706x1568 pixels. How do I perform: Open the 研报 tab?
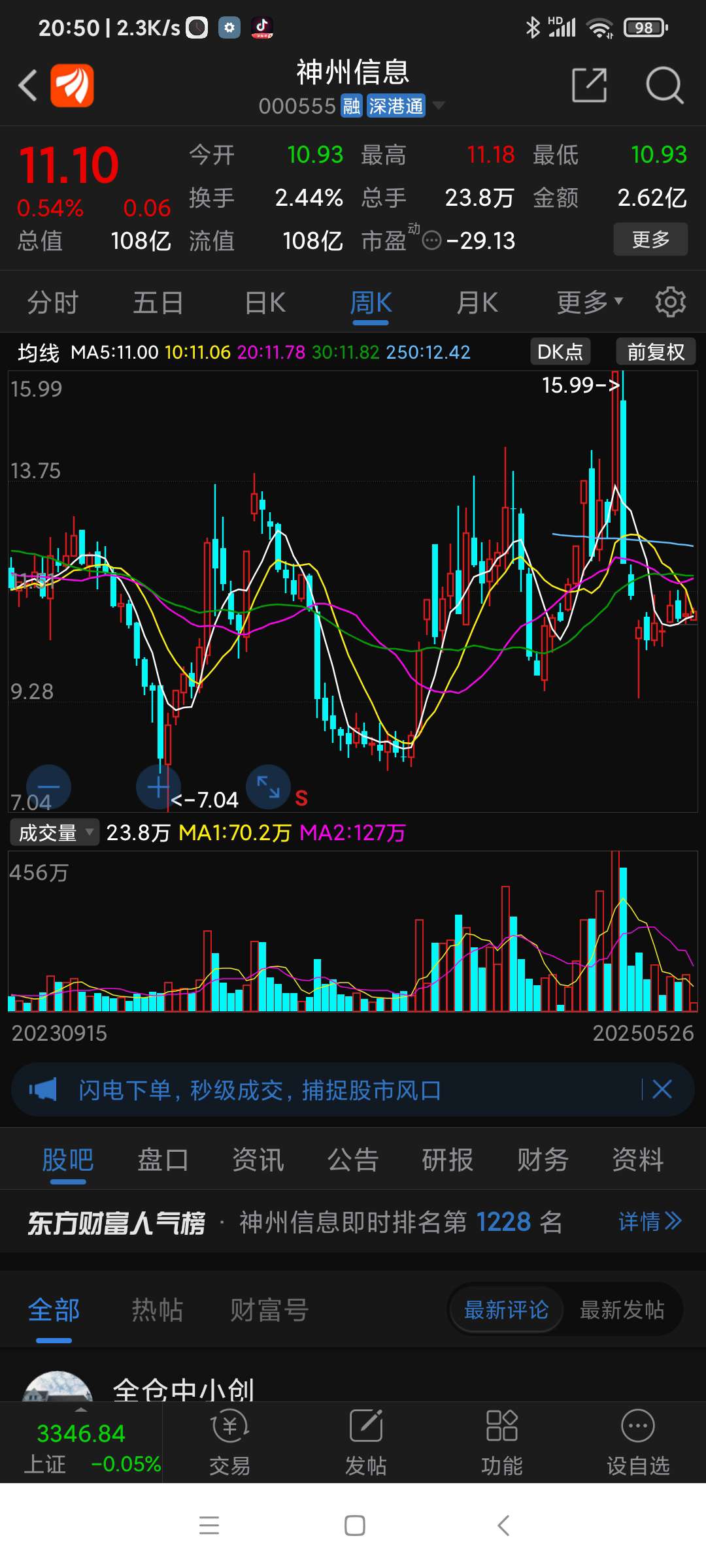coord(448,1160)
